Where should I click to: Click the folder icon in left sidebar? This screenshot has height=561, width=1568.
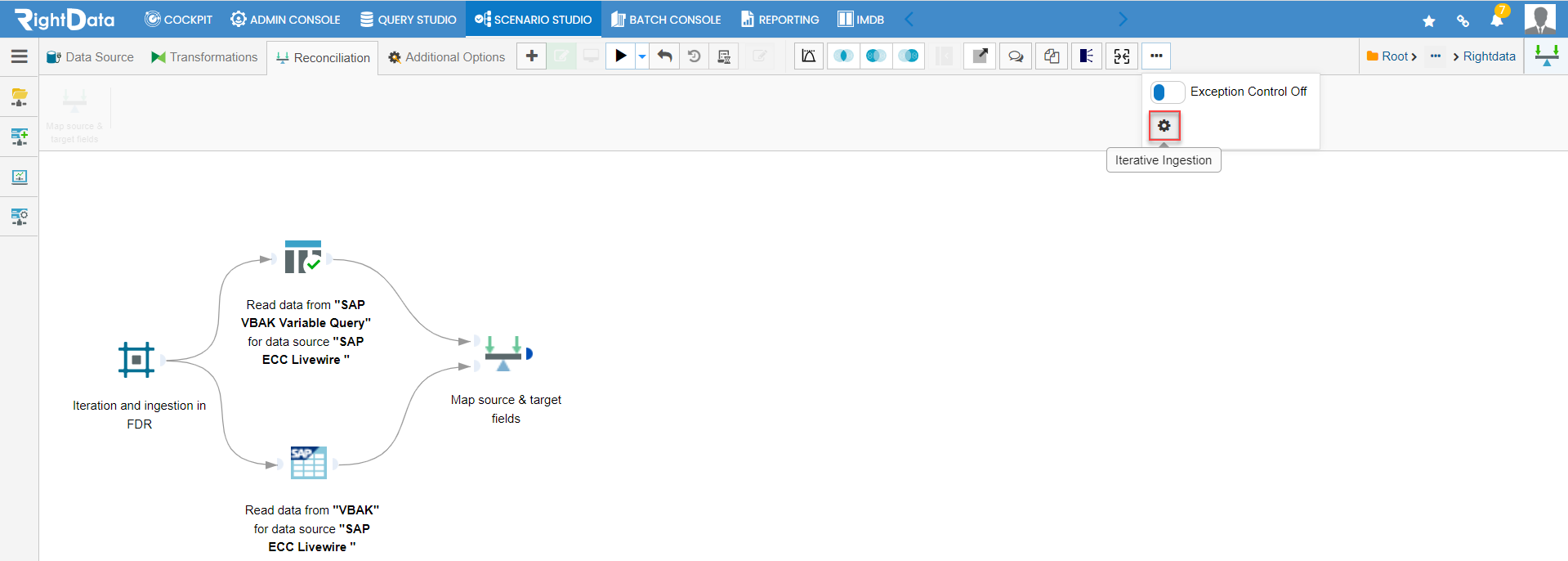[20, 97]
